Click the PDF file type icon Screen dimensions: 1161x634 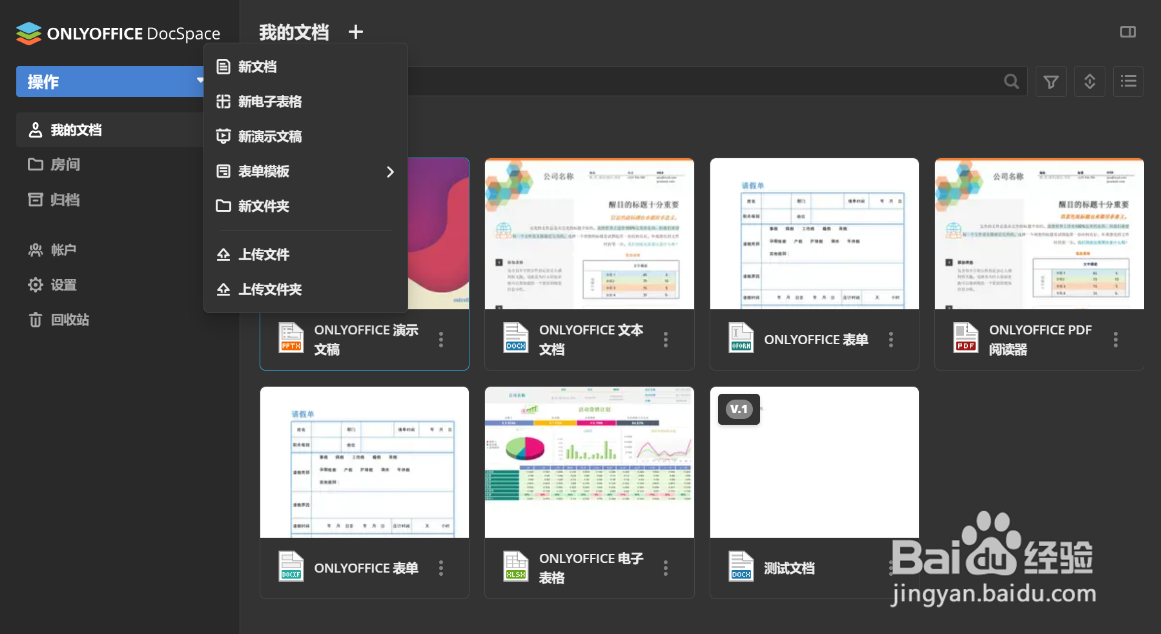(x=966, y=338)
